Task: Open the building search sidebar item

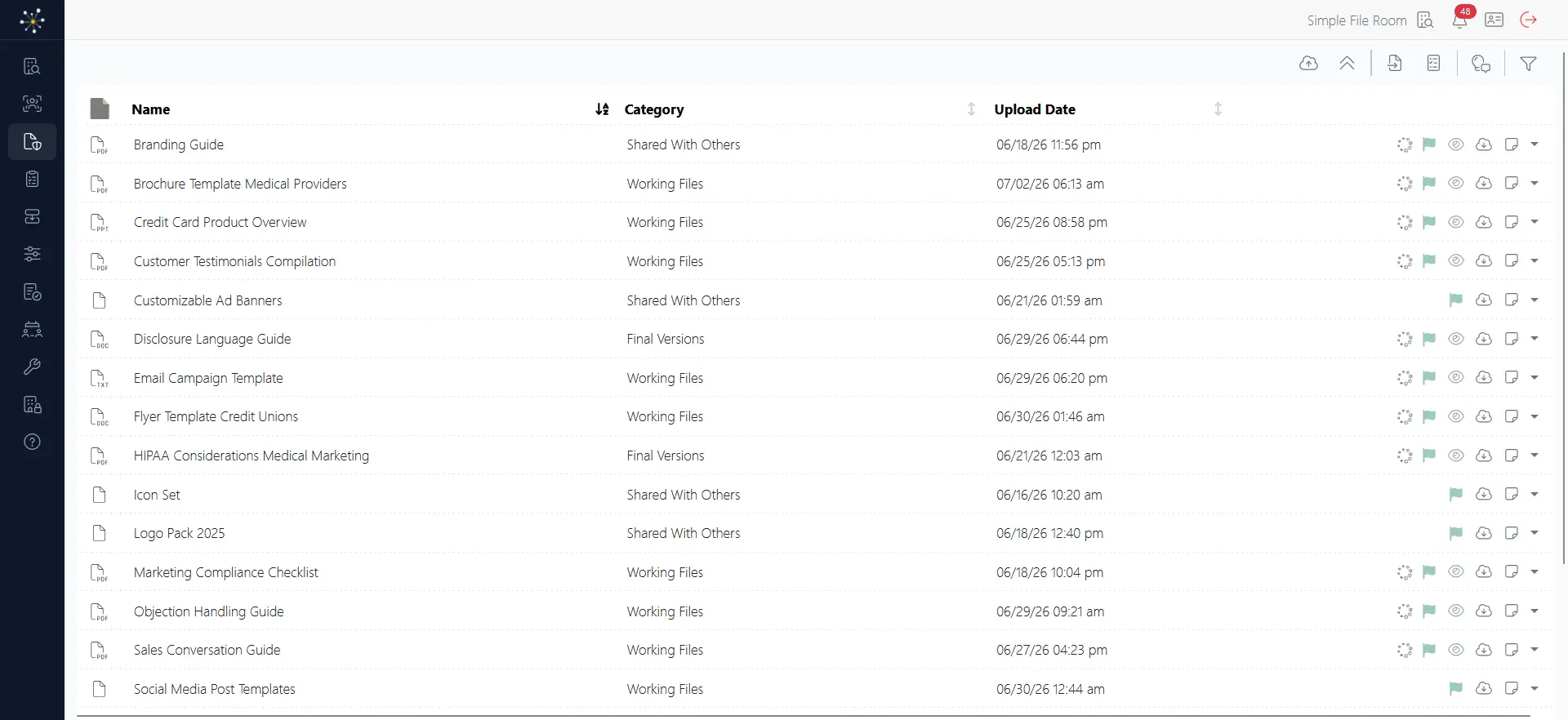Action: tap(32, 66)
